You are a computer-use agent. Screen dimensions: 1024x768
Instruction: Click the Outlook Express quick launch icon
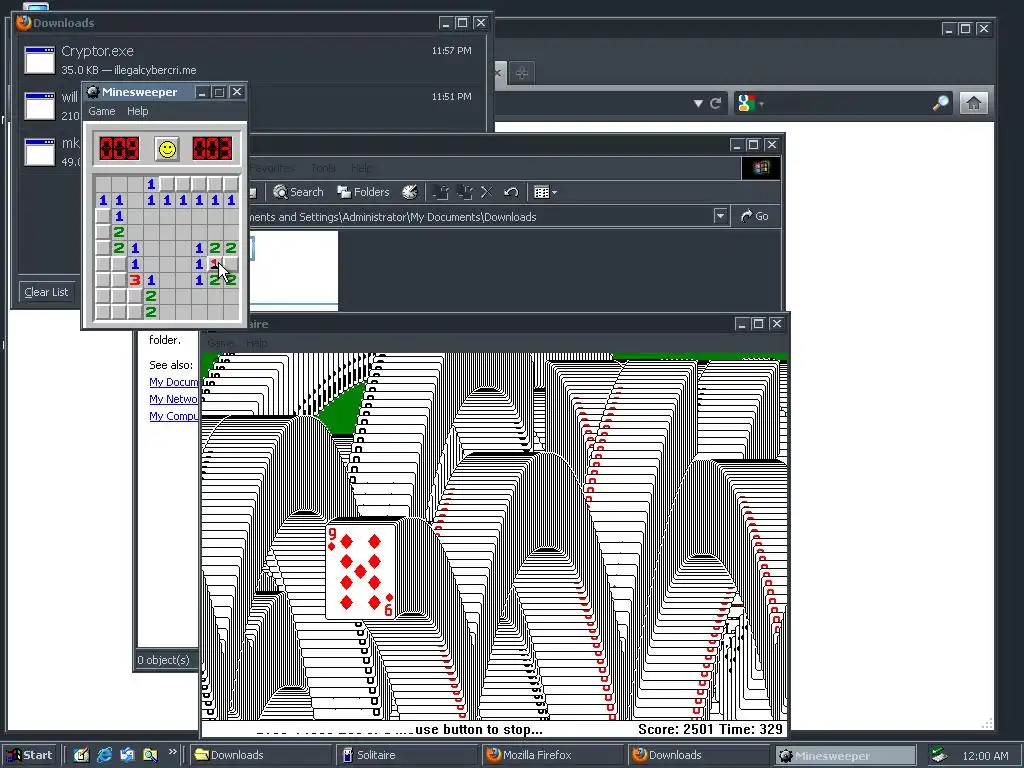tap(127, 755)
